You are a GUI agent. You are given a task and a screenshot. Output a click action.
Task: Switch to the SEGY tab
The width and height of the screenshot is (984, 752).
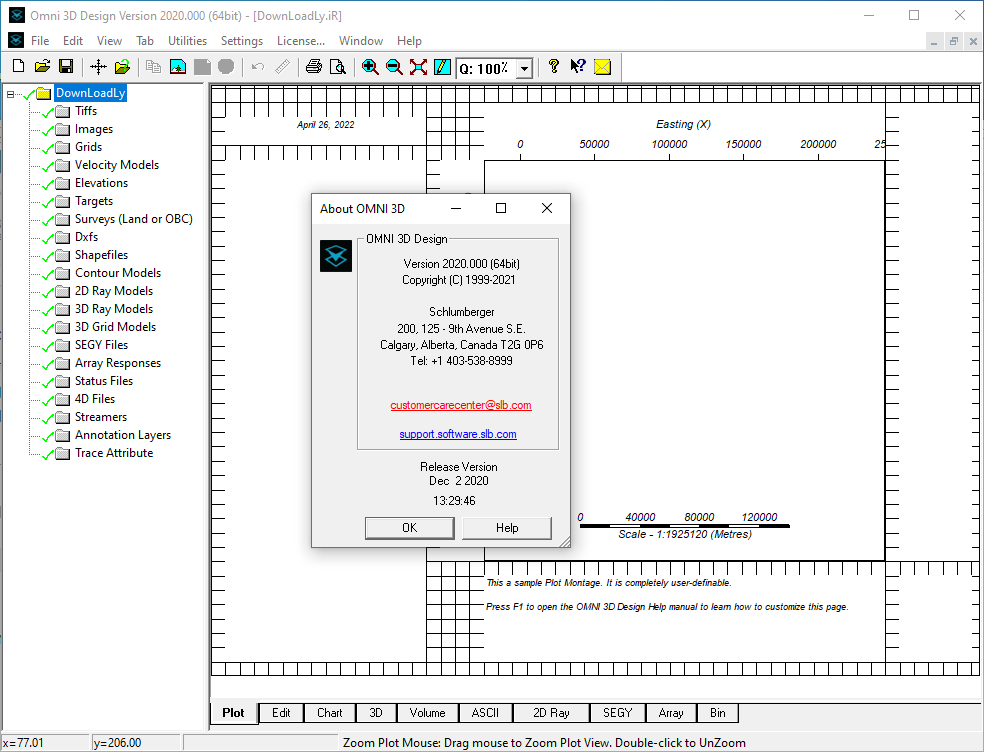(x=618, y=713)
